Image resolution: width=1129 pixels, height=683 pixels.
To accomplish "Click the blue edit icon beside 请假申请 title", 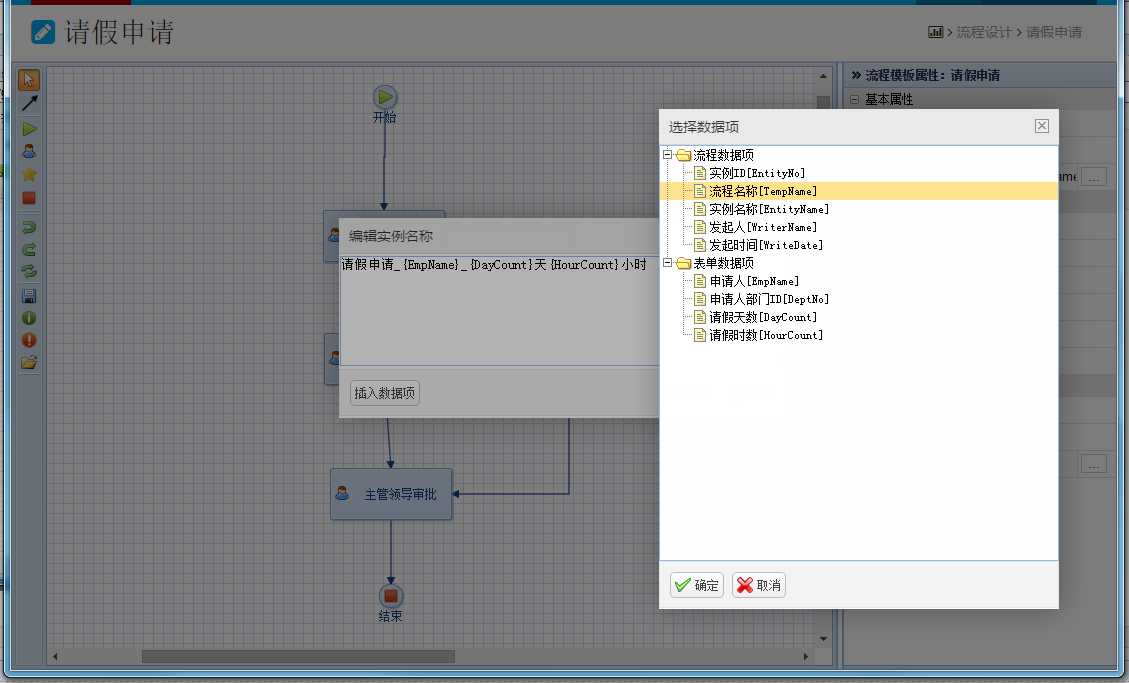I will 43,32.
